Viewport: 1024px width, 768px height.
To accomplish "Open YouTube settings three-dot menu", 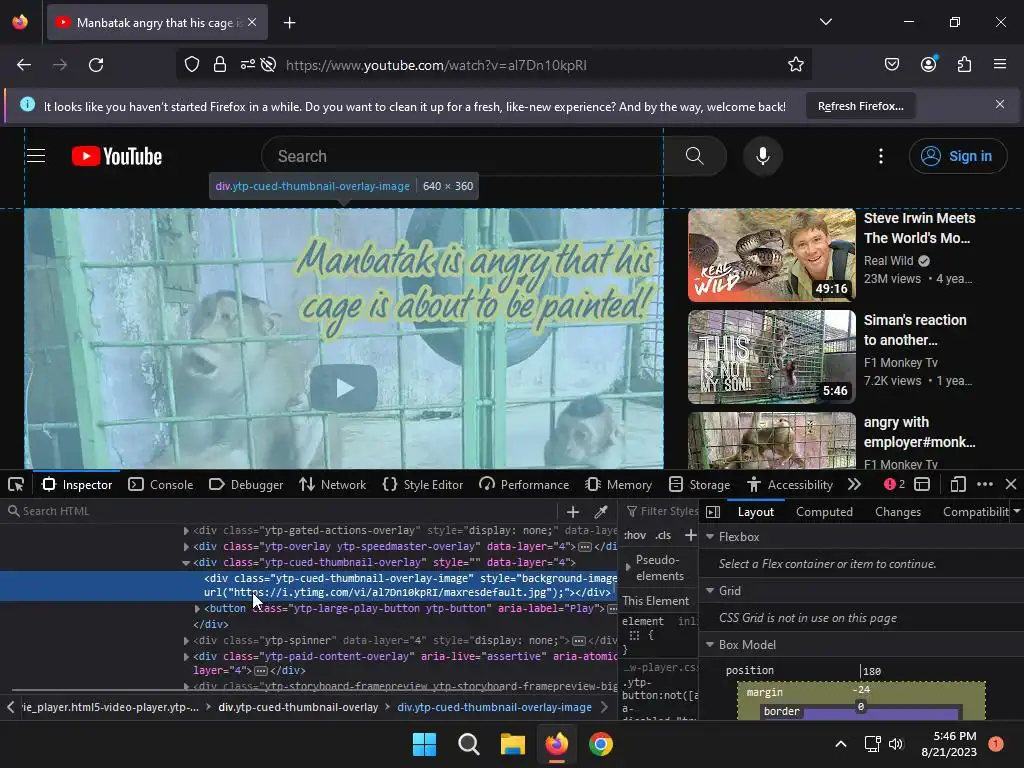I will click(x=881, y=156).
